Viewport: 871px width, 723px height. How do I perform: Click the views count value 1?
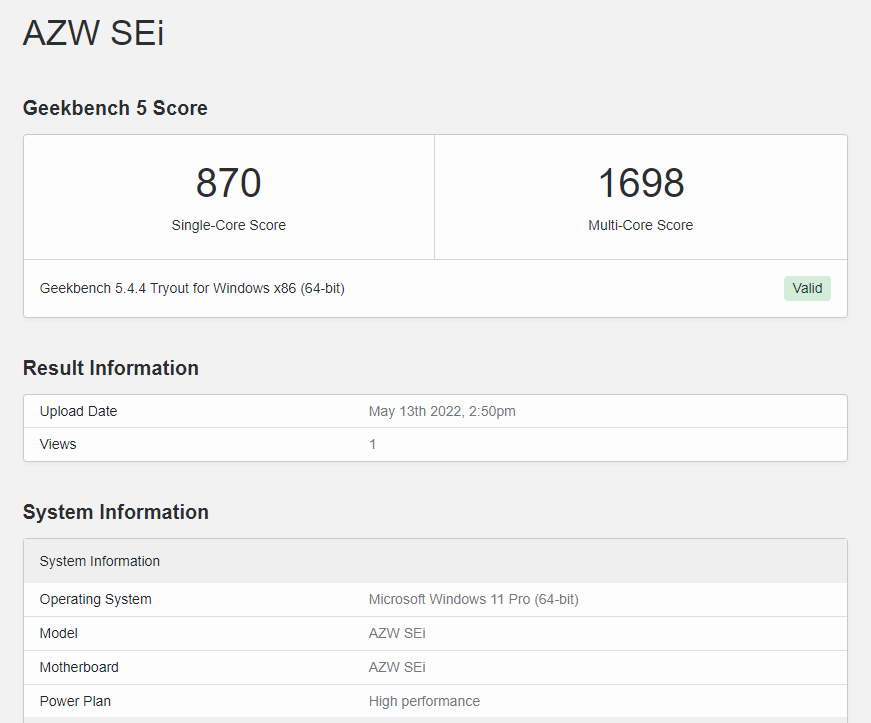(x=373, y=444)
